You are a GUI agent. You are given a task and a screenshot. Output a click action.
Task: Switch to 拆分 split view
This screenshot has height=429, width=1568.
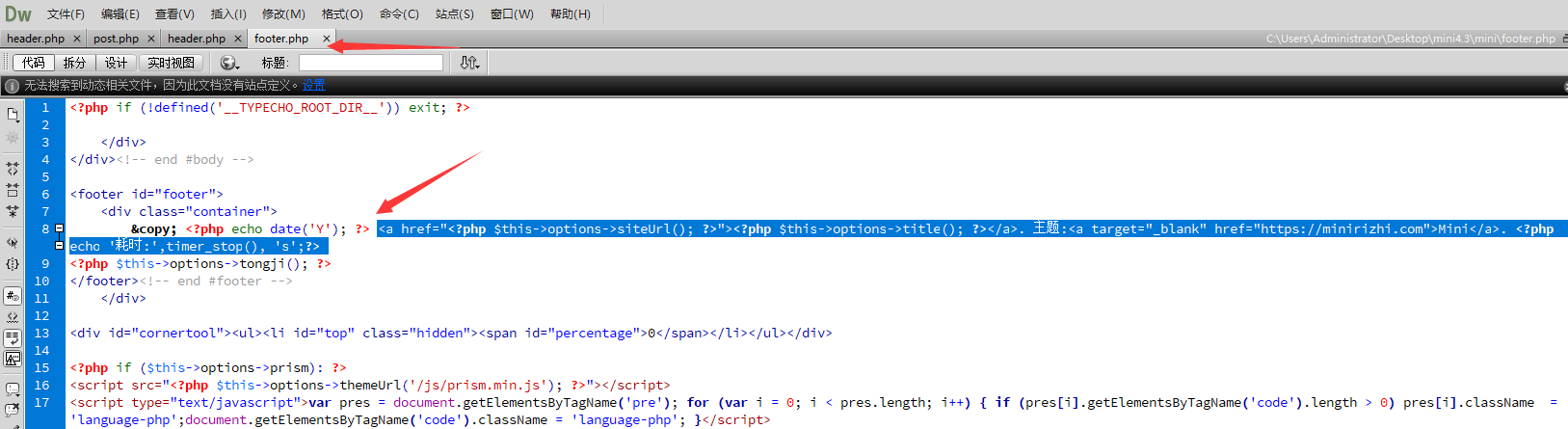74,63
